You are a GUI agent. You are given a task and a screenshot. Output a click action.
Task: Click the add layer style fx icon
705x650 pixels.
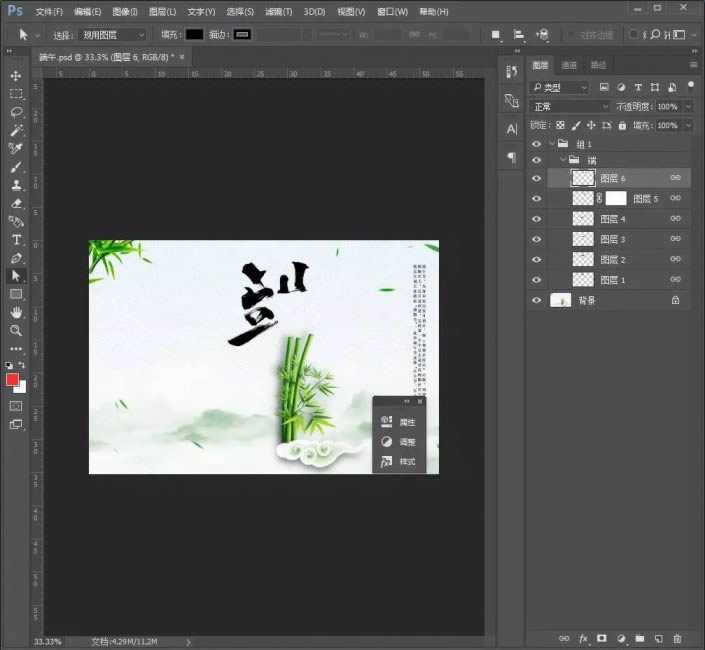[583, 638]
